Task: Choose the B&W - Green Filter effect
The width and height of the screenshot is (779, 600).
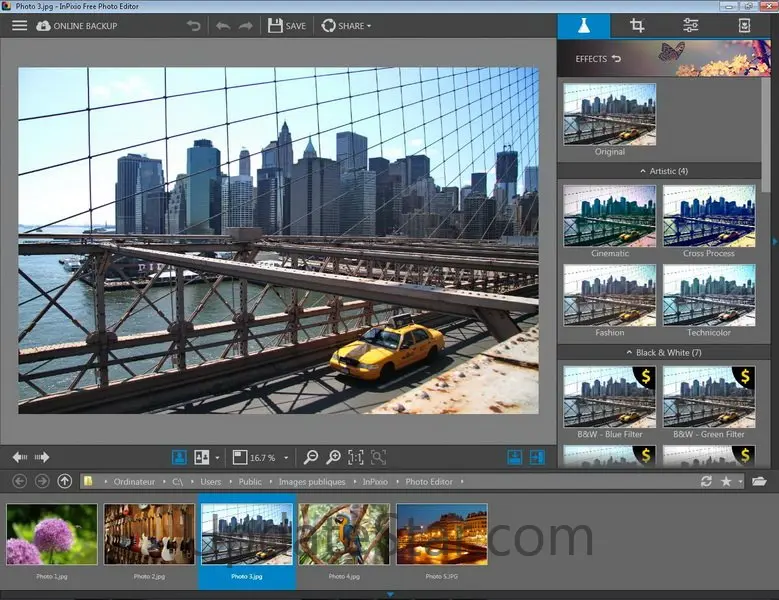Action: tap(709, 397)
